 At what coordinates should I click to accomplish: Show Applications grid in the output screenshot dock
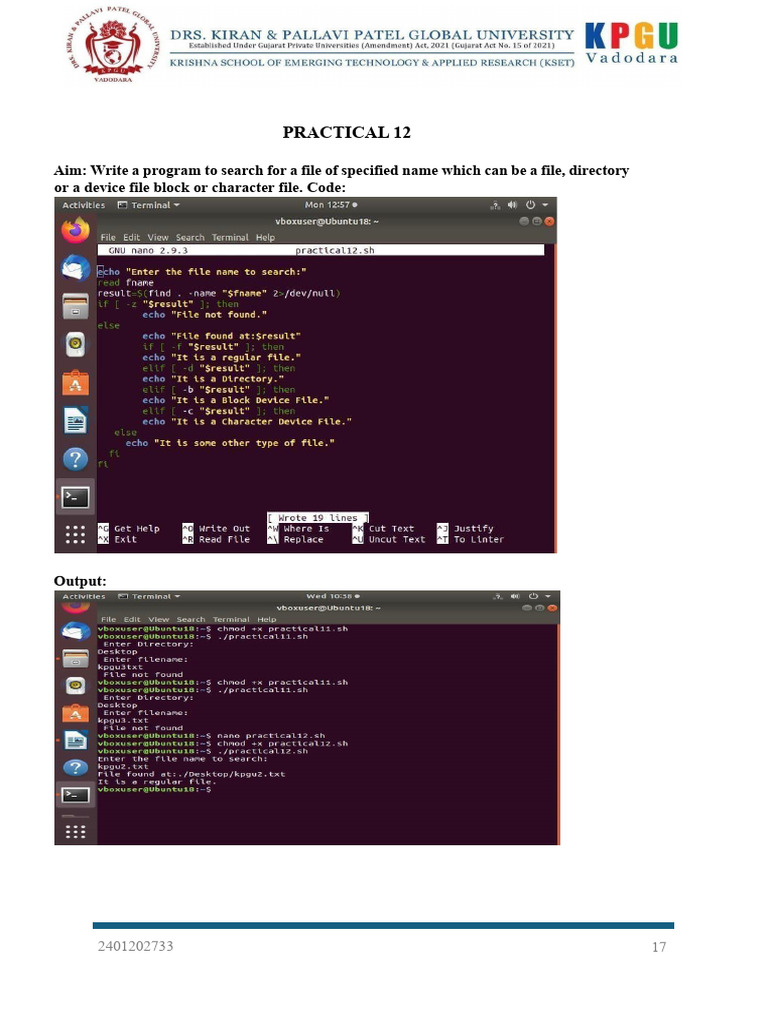(75, 831)
